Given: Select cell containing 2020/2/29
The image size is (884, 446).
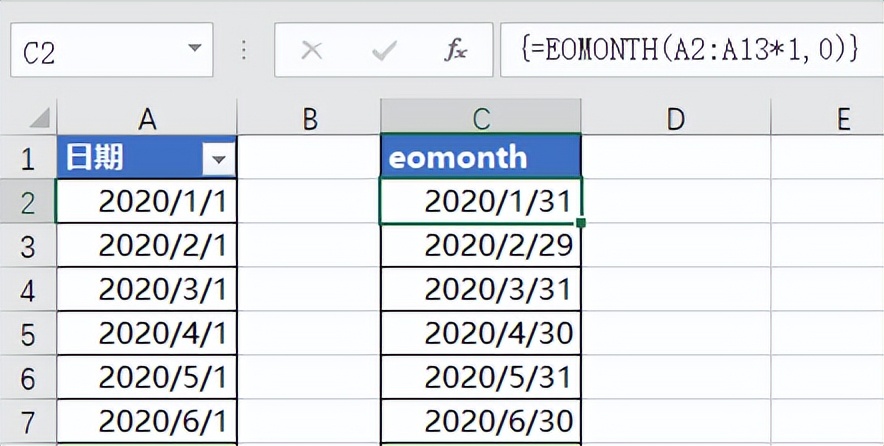Looking at the screenshot, I should (481, 246).
